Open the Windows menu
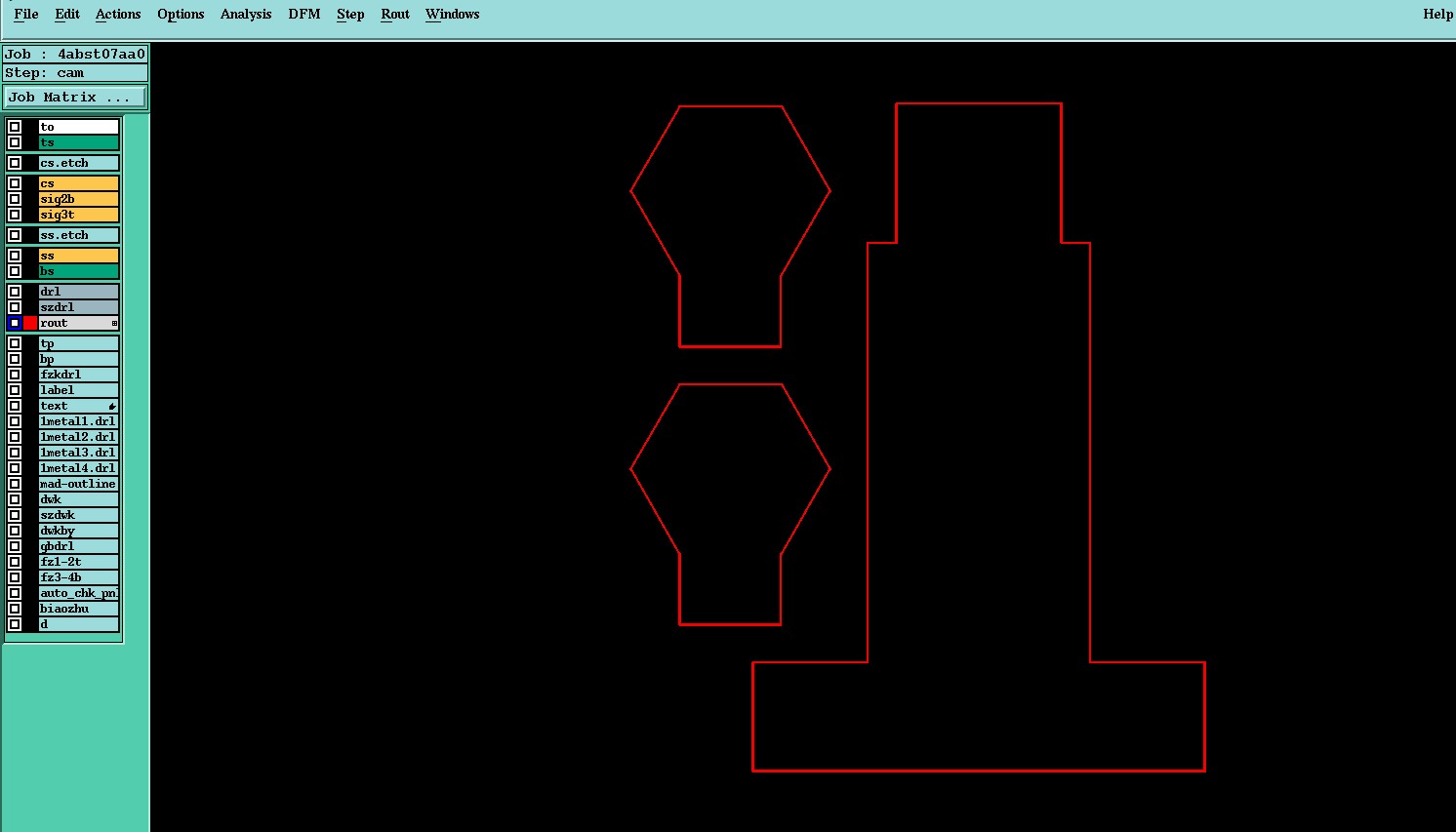The image size is (1456, 832). [453, 14]
